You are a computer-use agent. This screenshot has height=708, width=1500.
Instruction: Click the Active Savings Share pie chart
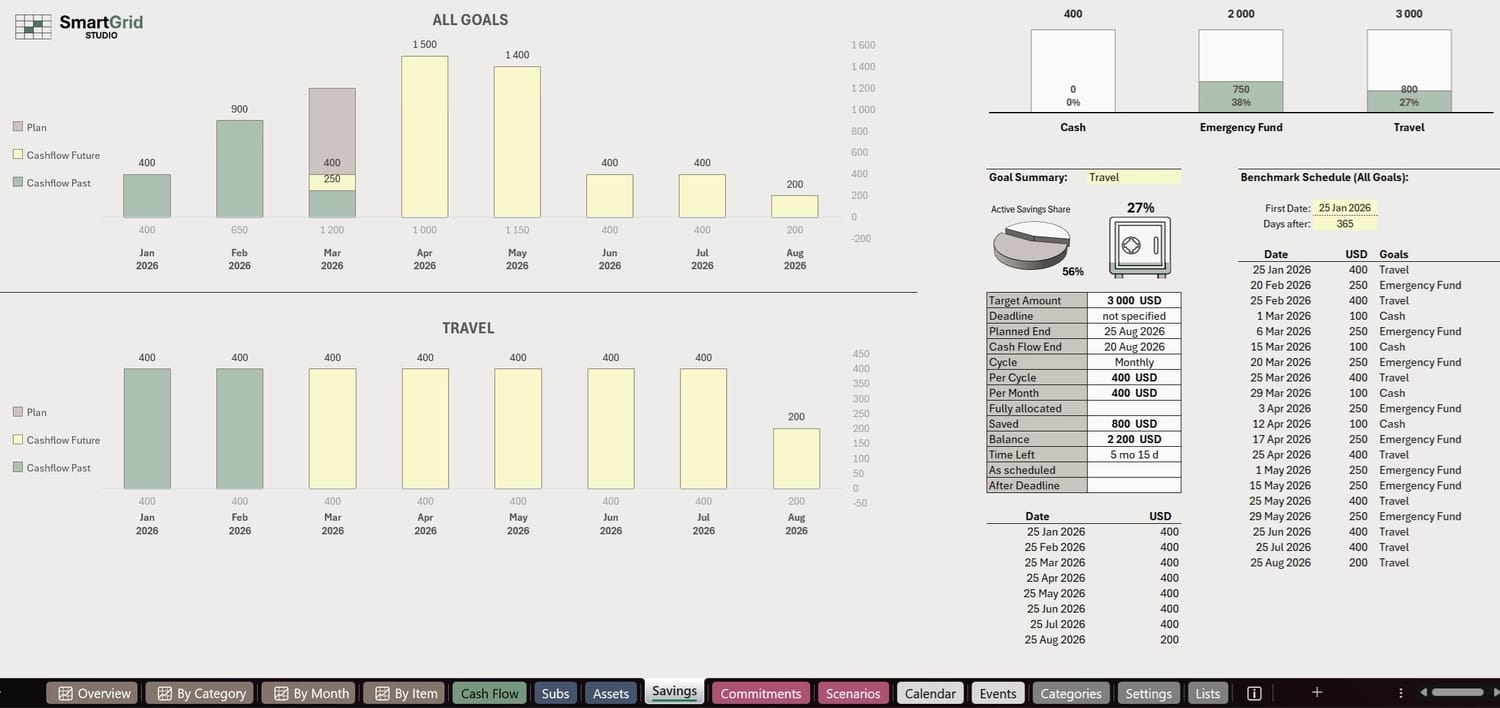pos(1030,243)
